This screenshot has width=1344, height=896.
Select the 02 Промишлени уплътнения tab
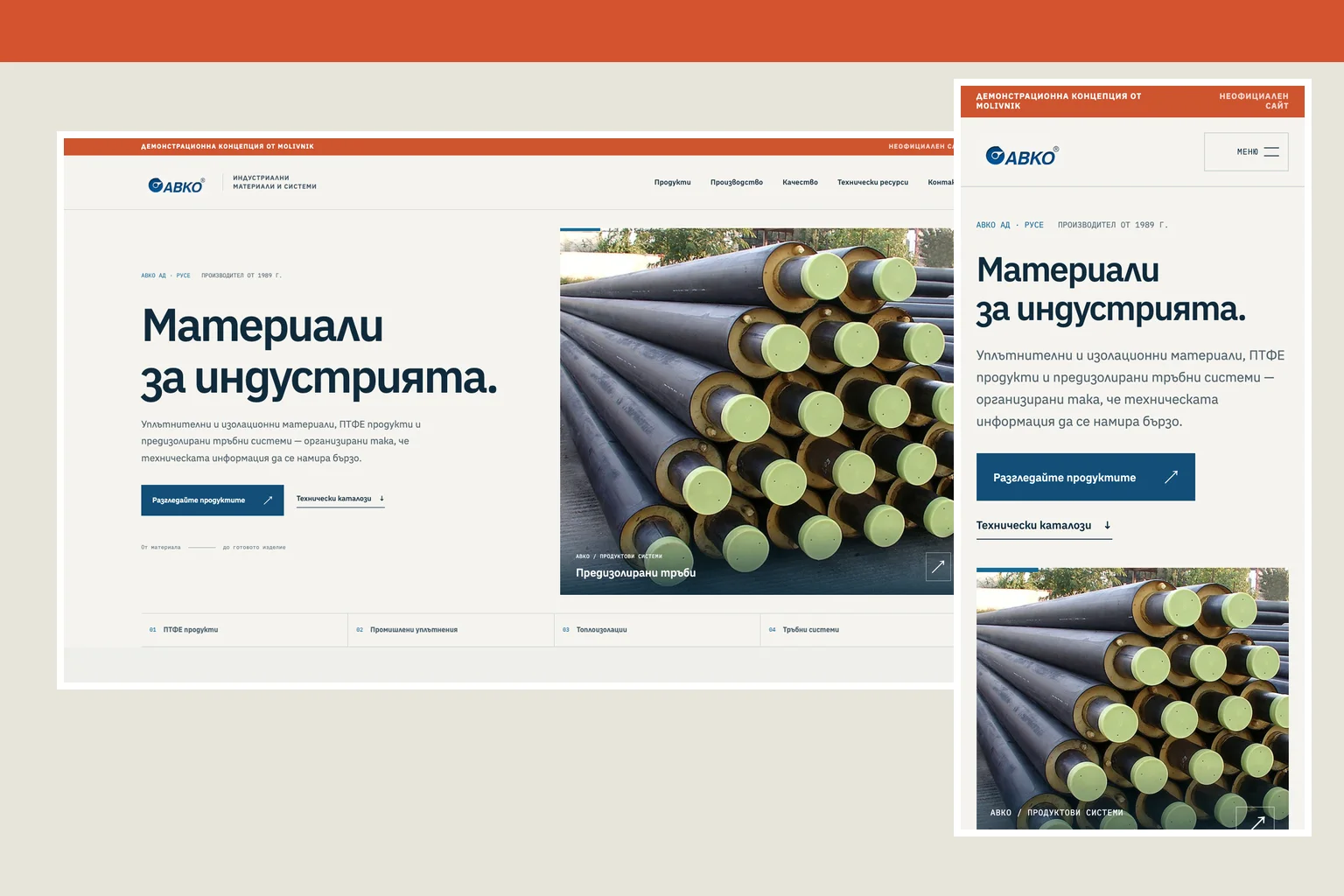451,630
